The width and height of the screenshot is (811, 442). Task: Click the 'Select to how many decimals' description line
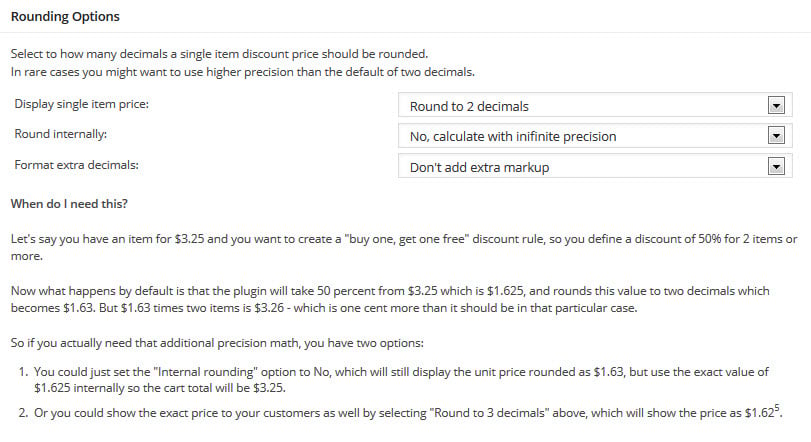coord(219,54)
